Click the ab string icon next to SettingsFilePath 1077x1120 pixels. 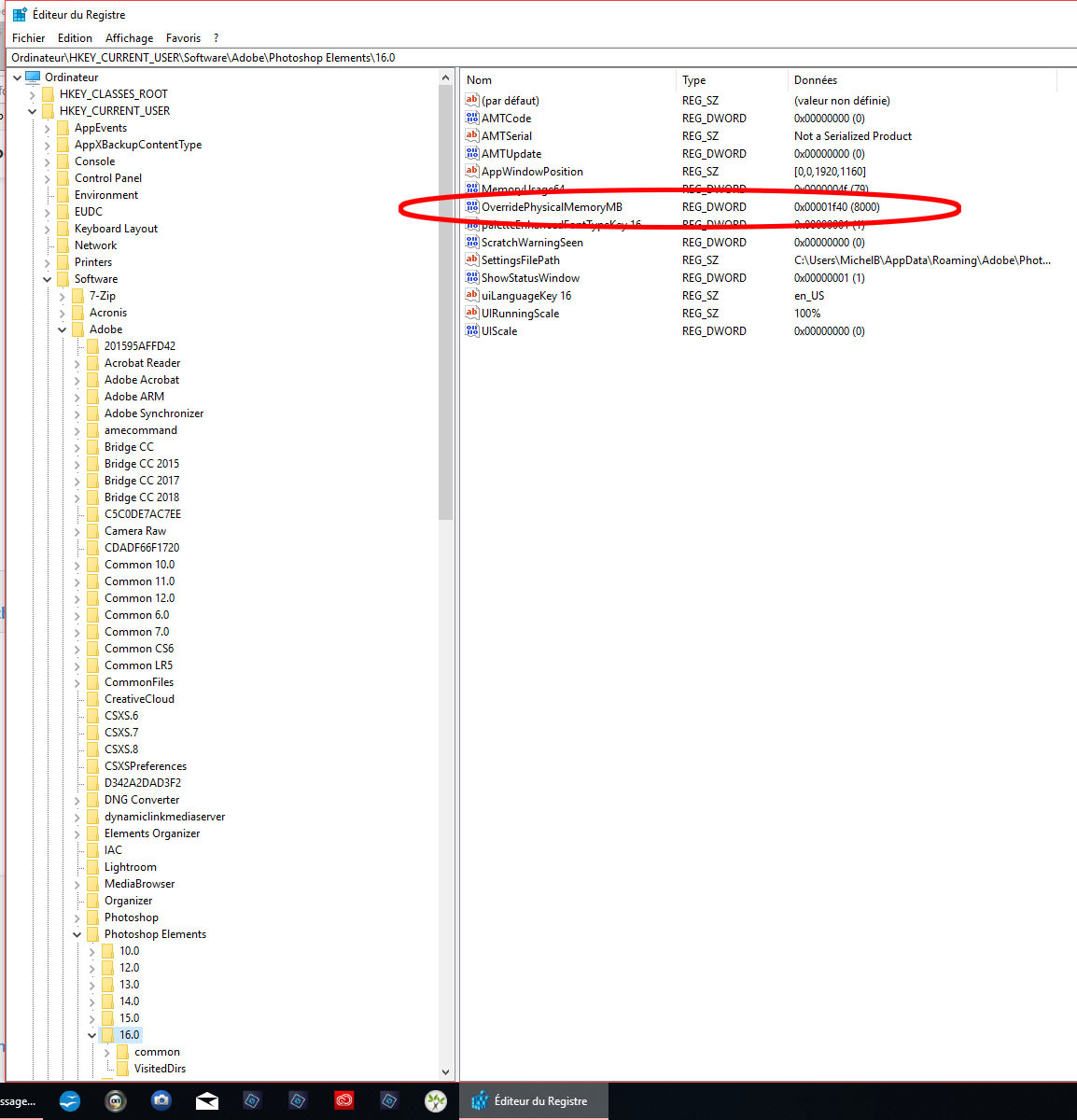pyautogui.click(x=471, y=259)
